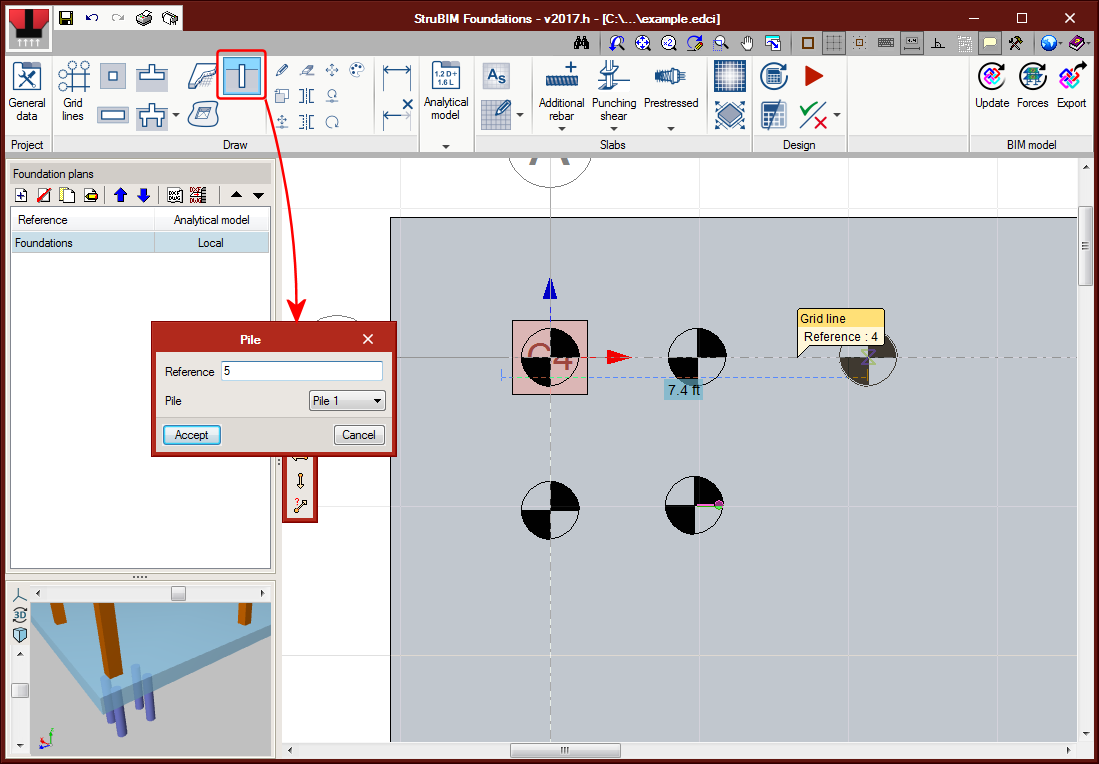Select the Pile drawing tool
1099x764 pixels.
tap(242, 76)
